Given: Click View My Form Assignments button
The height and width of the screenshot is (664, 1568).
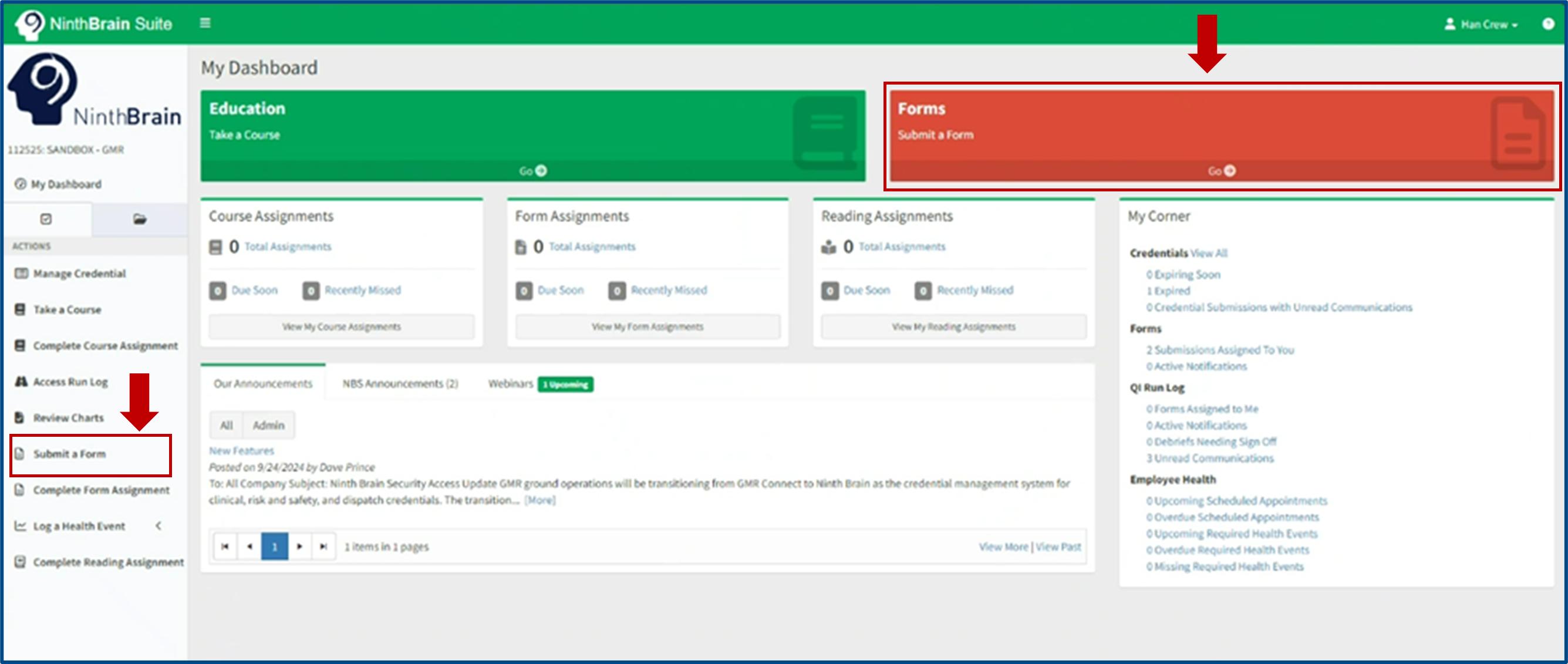Looking at the screenshot, I should [648, 327].
